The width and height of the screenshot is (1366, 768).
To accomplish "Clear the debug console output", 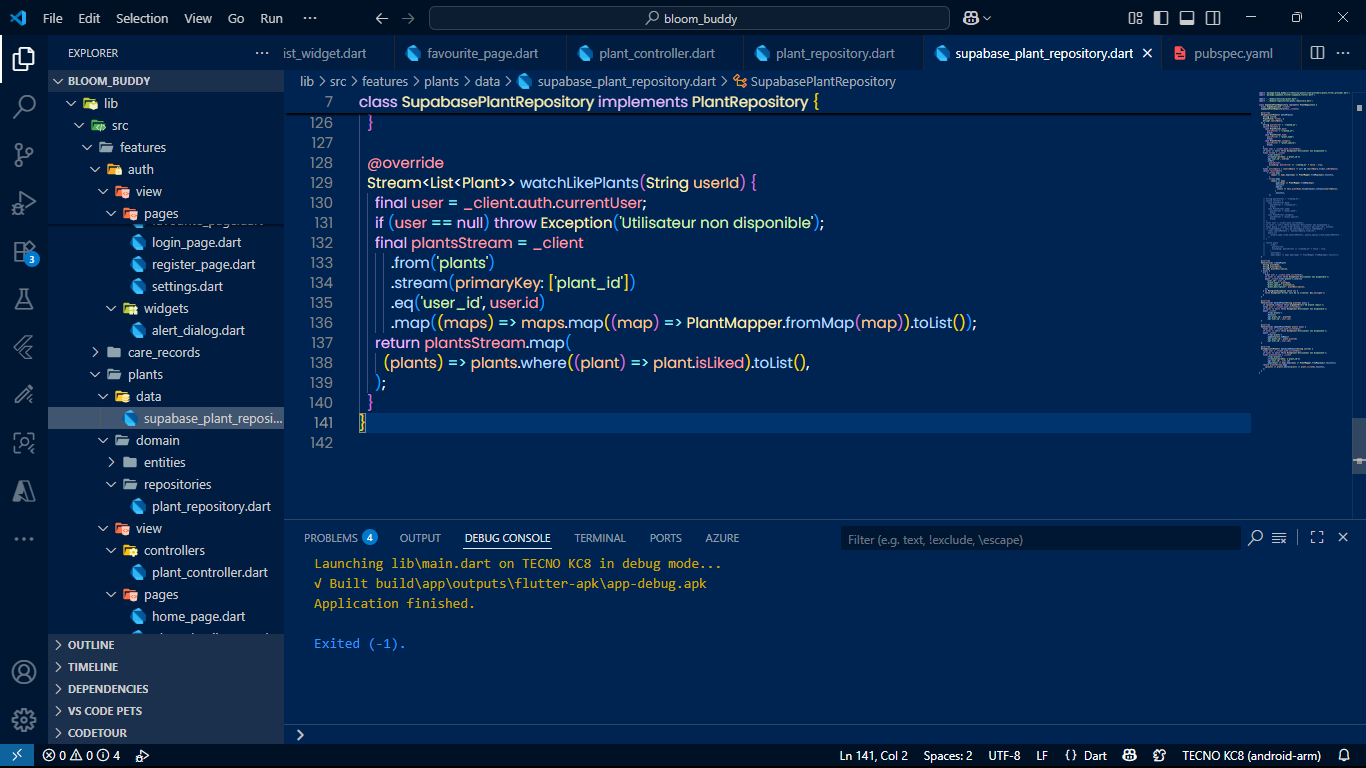I will 1279,538.
